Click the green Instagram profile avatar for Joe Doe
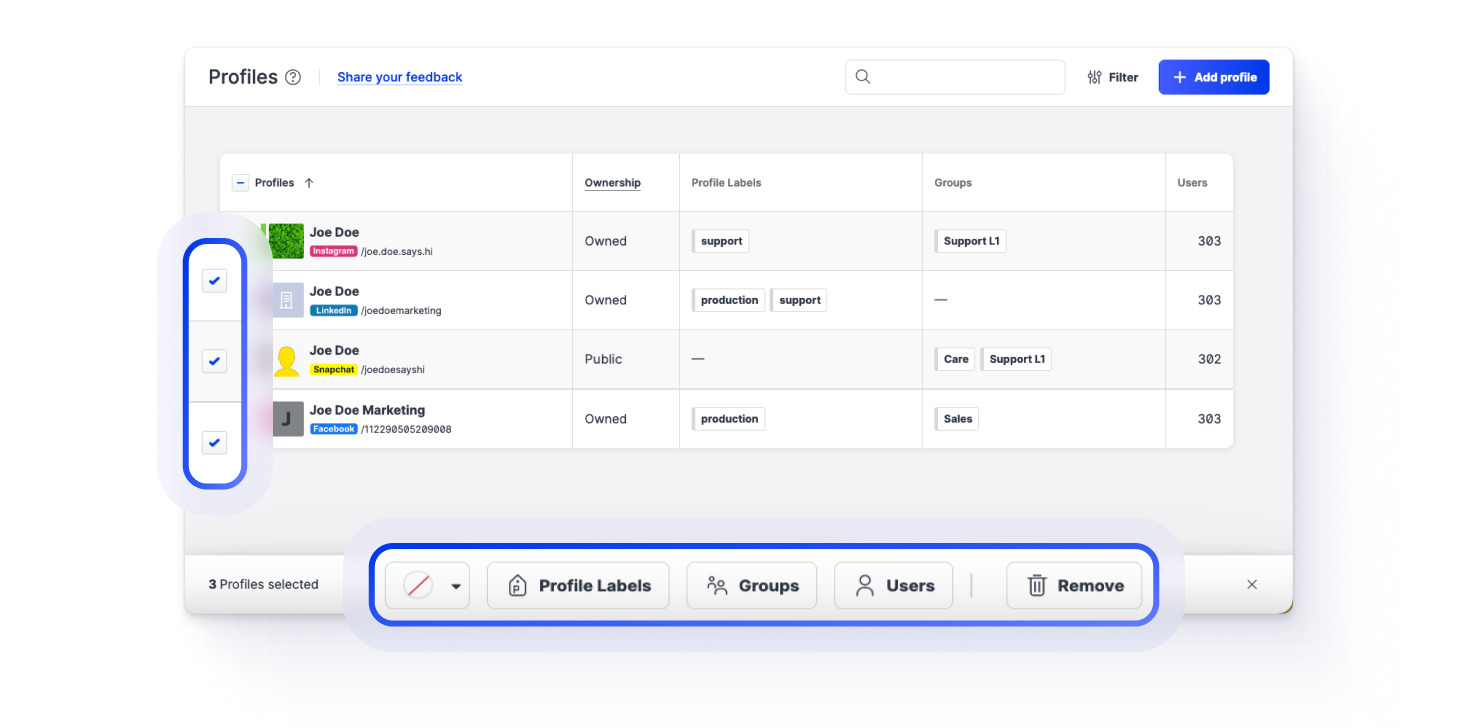 286,241
